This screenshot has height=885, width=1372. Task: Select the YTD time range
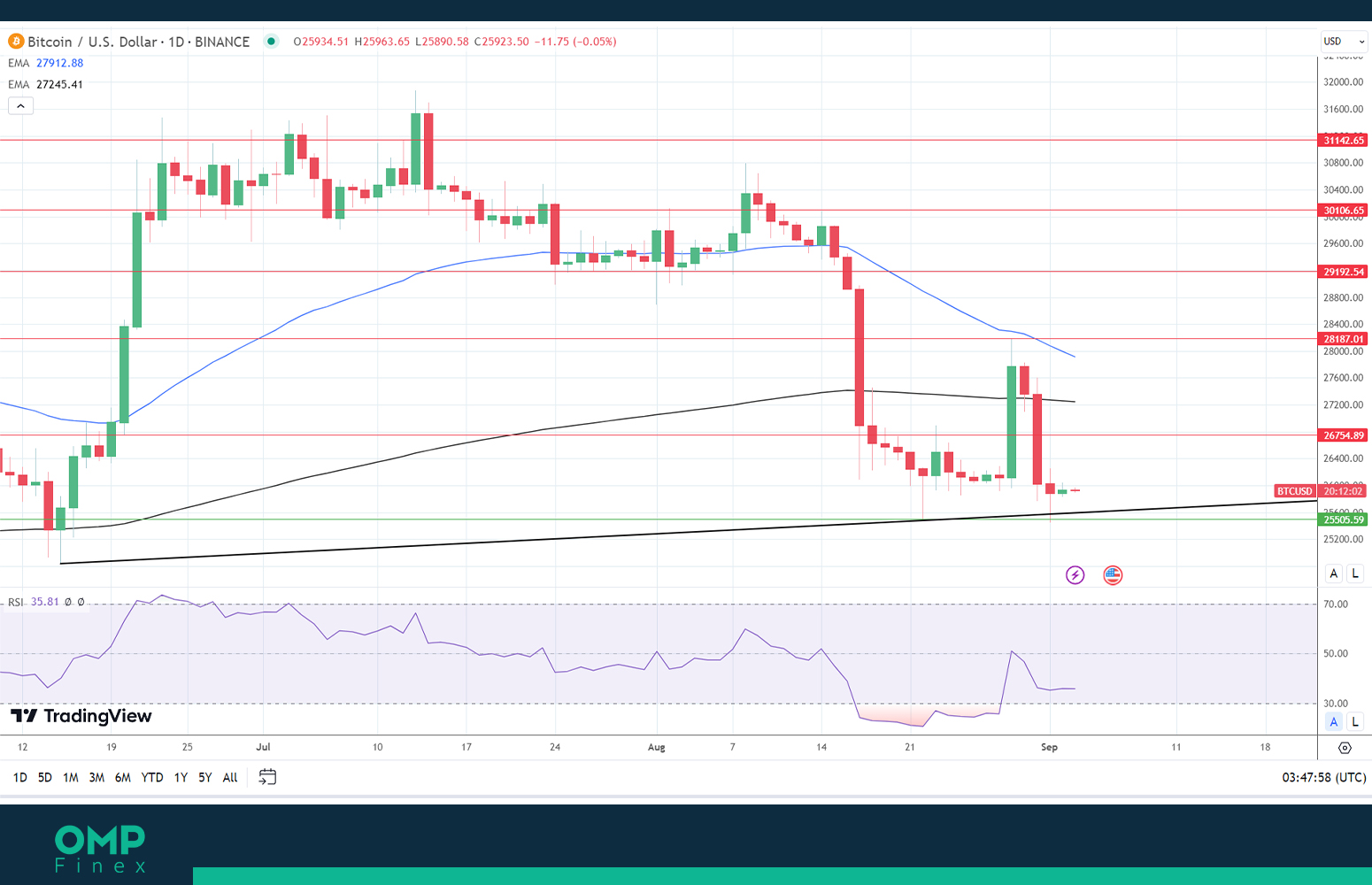[152, 777]
